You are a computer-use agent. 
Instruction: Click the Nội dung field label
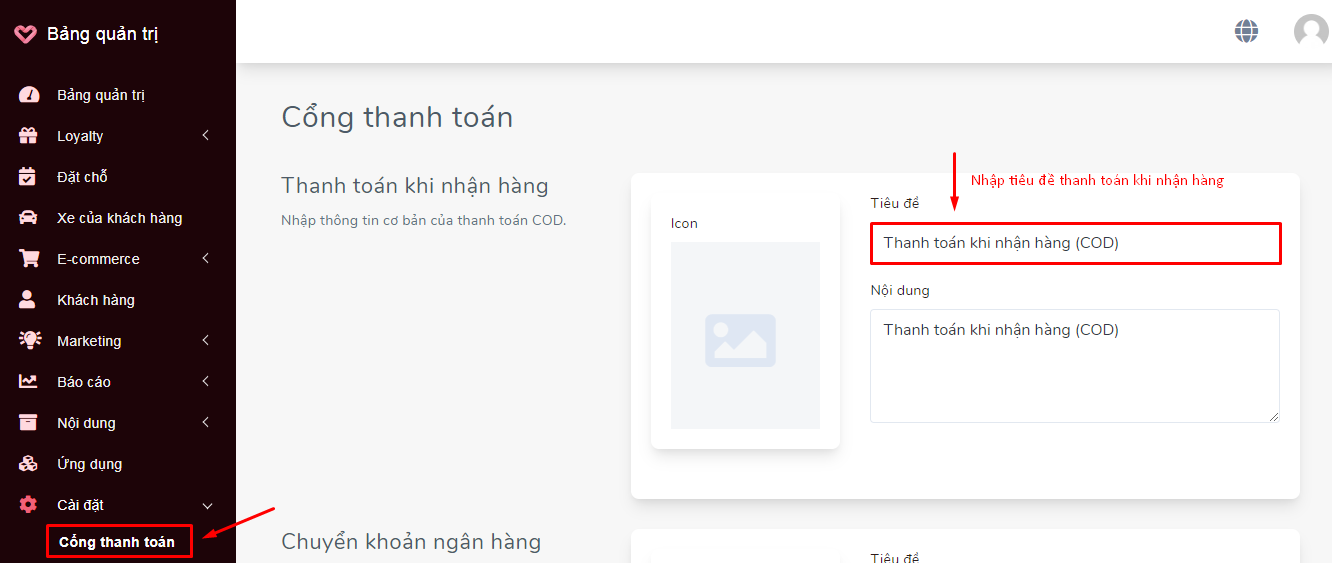point(900,291)
